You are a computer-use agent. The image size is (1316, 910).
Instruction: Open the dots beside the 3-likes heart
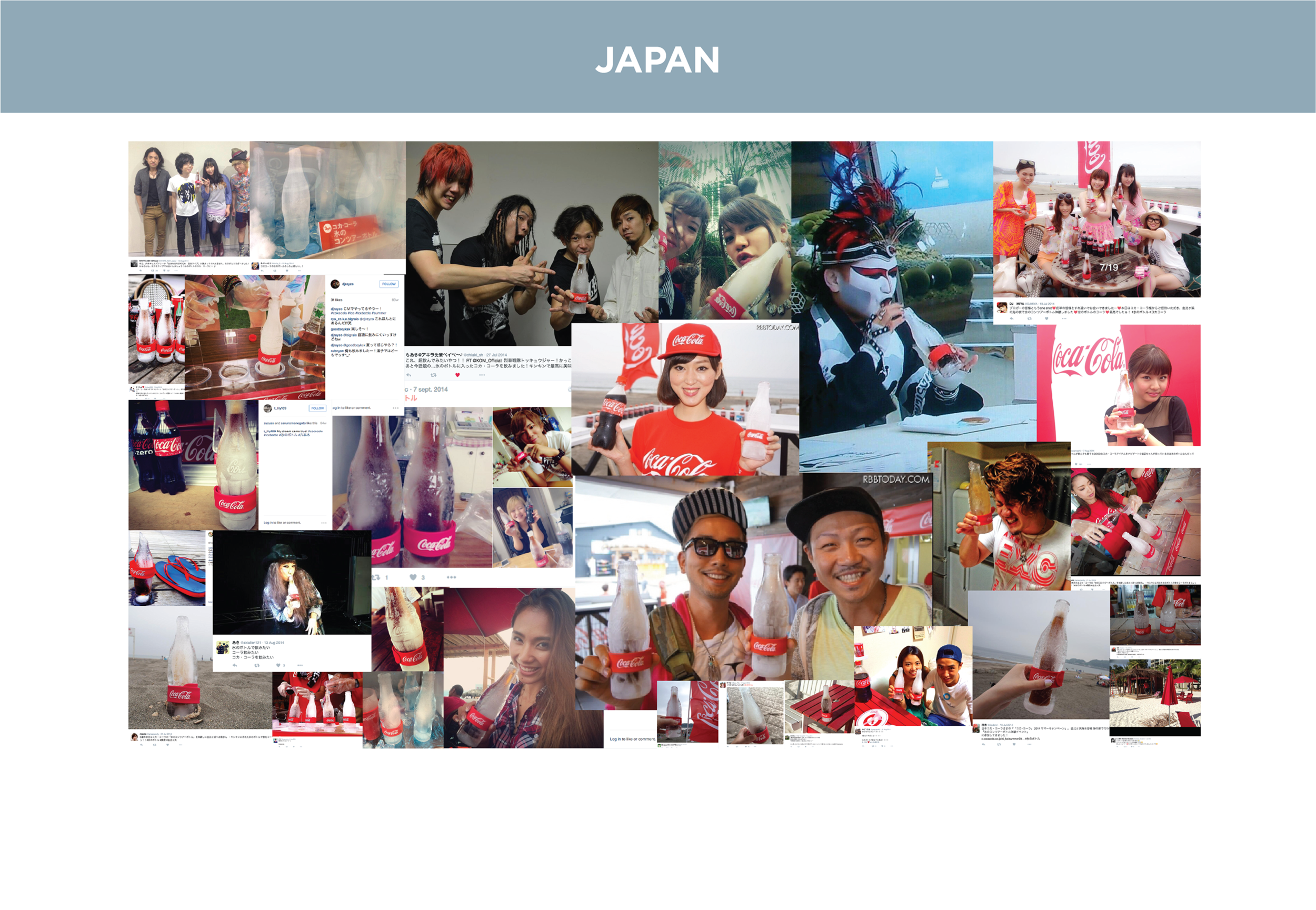coord(452,577)
